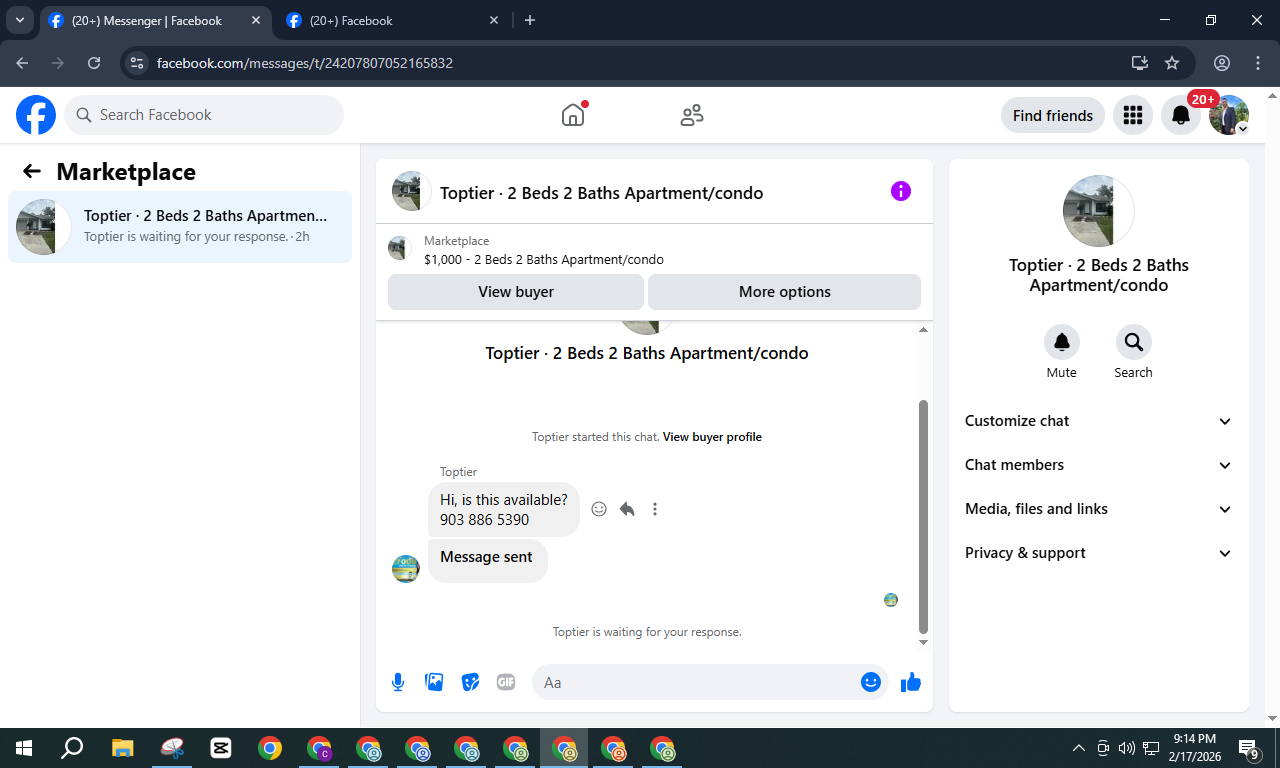The image size is (1280, 768).
Task: Click listing thumbnail in Marketplace banner
Action: coord(399,249)
